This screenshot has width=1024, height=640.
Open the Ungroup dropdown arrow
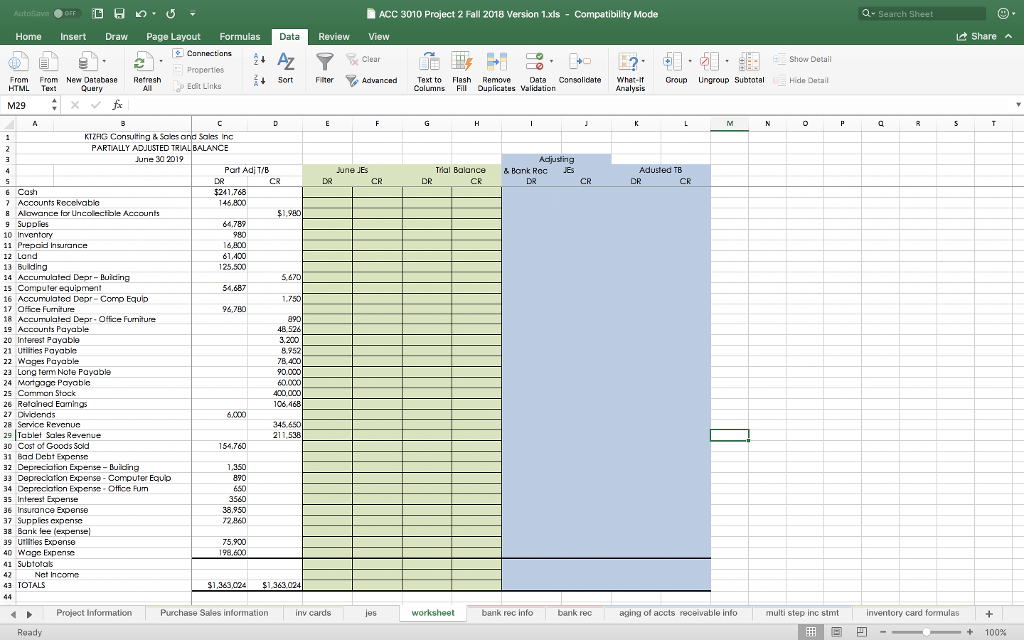727,61
